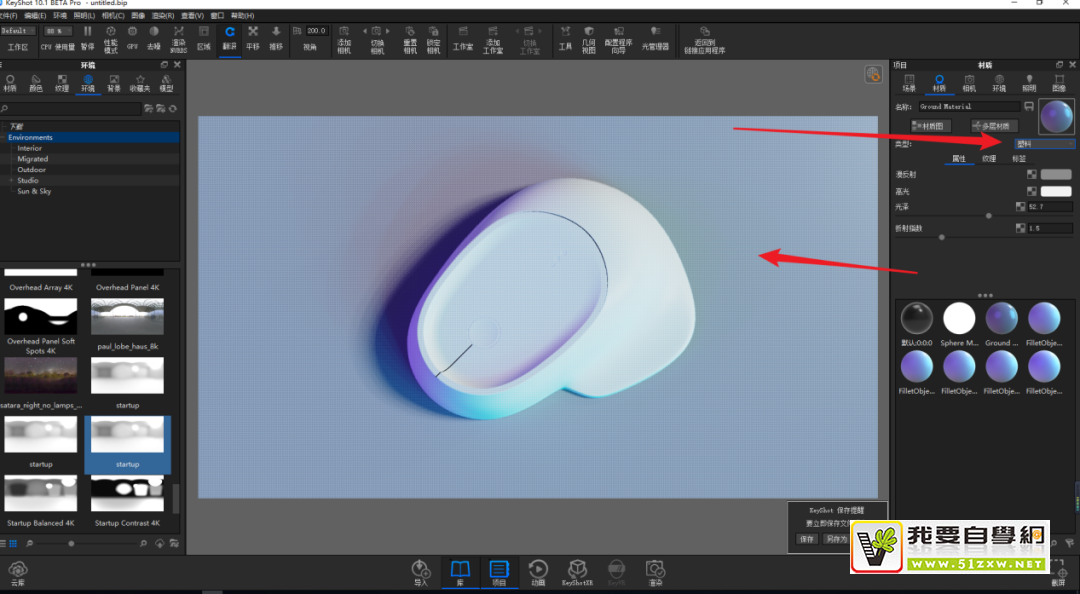Click the Tumble (翻滚) camera tool
1080x594 pixels.
pyautogui.click(x=229, y=37)
